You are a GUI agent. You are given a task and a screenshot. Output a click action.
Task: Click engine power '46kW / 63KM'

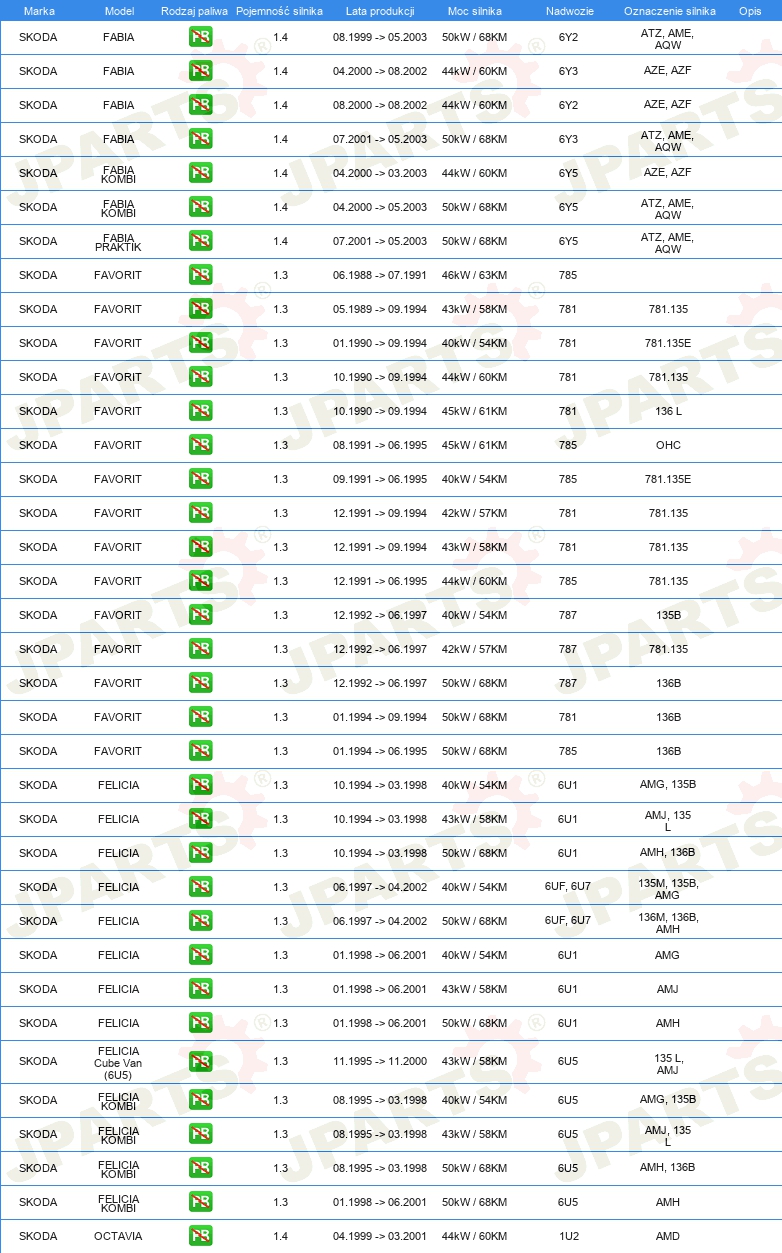(x=474, y=275)
